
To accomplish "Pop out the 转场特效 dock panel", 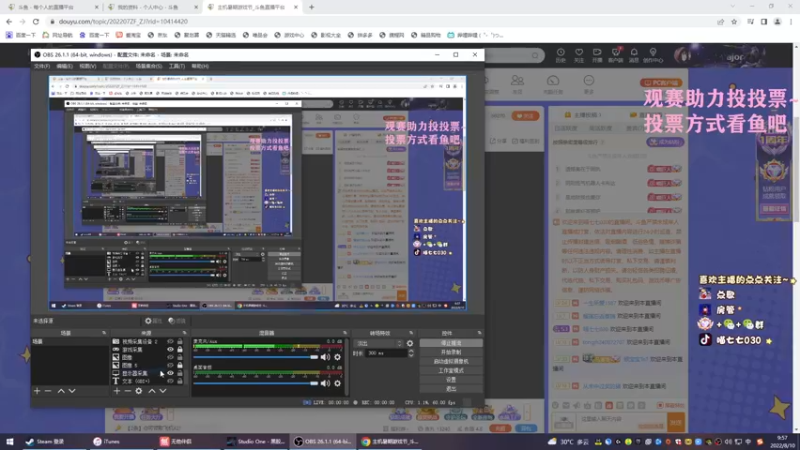I will click(411, 333).
